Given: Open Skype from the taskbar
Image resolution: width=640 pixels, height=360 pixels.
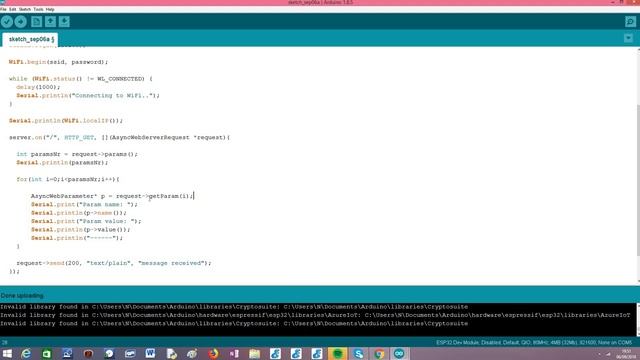Looking at the screenshot, I should 358,353.
